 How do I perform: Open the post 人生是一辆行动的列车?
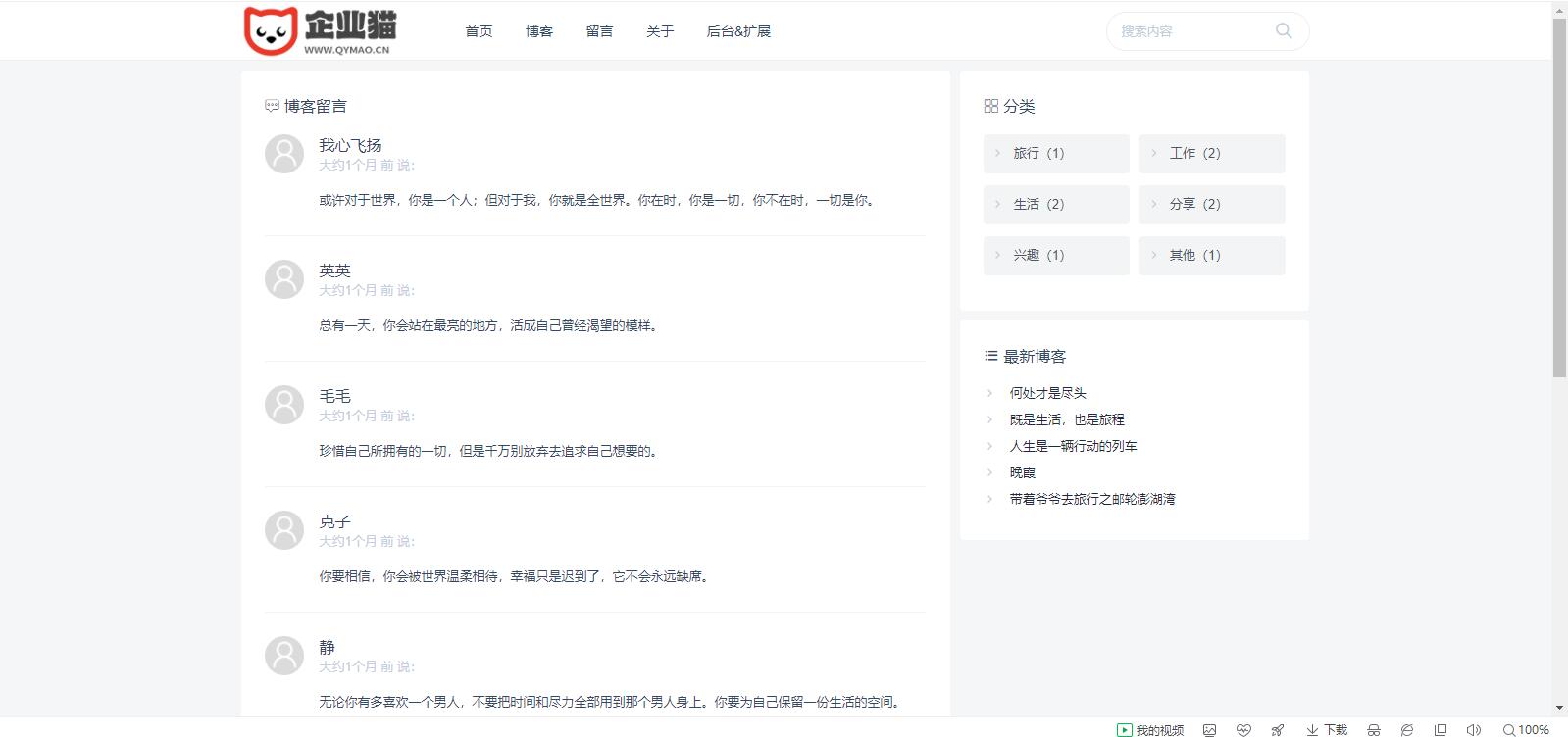tap(1073, 446)
